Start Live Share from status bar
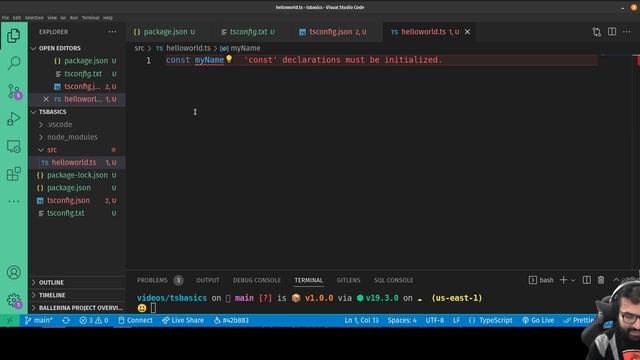This screenshot has width=640, height=360. click(x=183, y=320)
